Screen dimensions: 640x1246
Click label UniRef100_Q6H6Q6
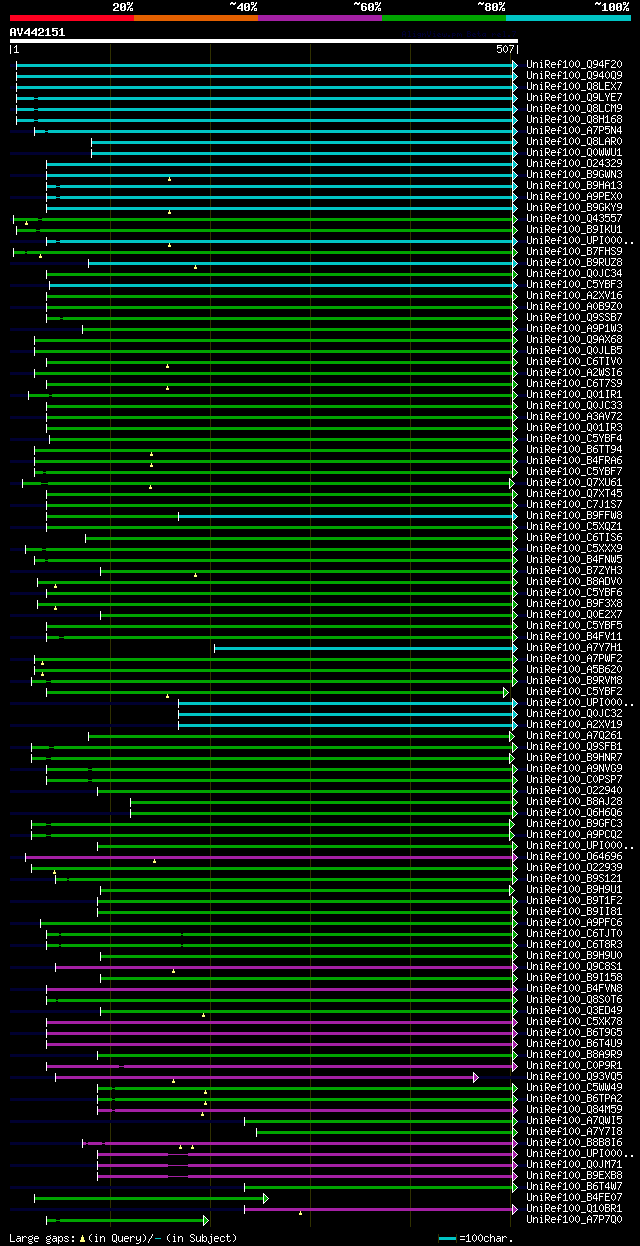click(x=573, y=813)
